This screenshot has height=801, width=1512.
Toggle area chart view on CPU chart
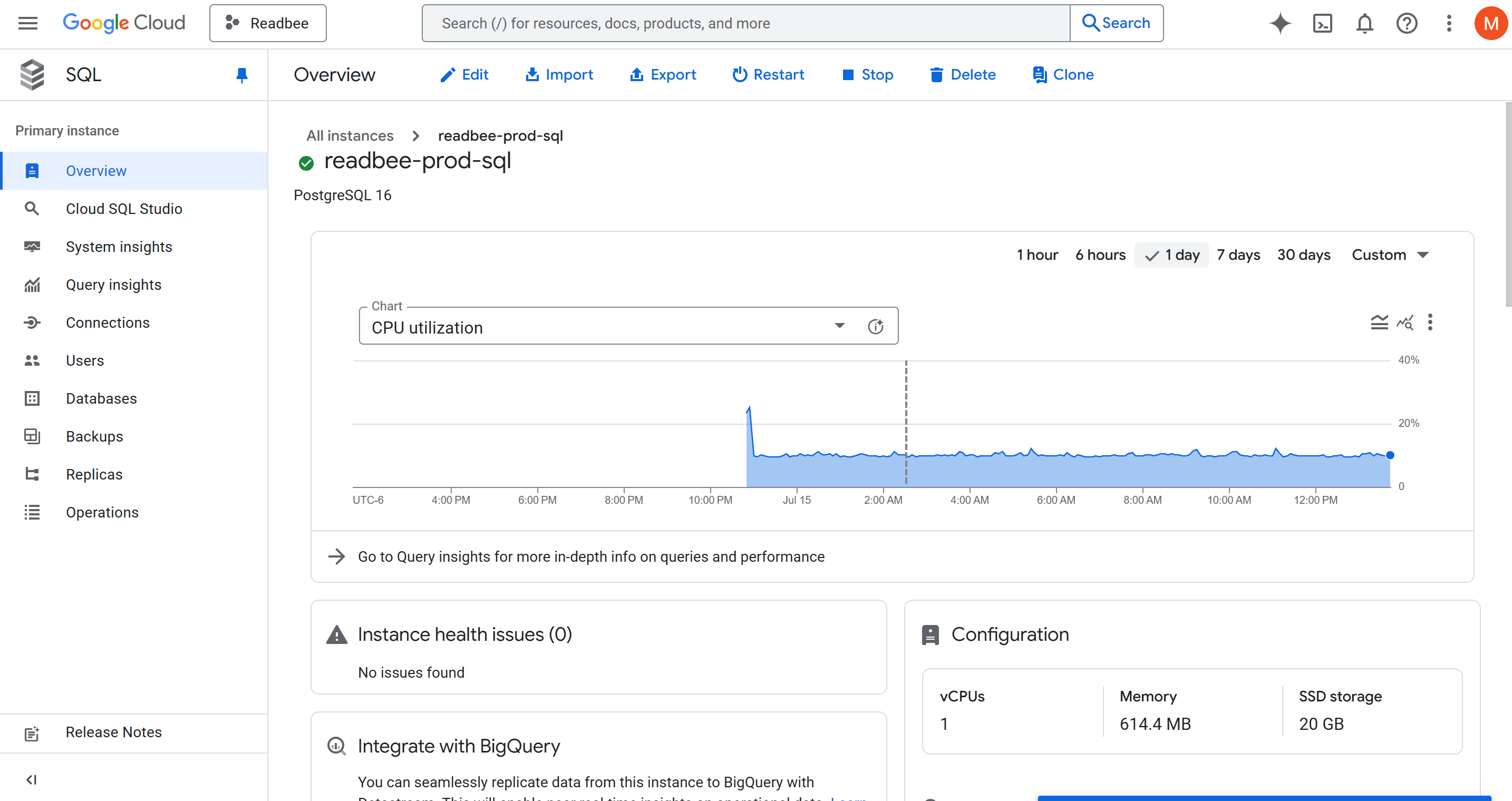1379,322
